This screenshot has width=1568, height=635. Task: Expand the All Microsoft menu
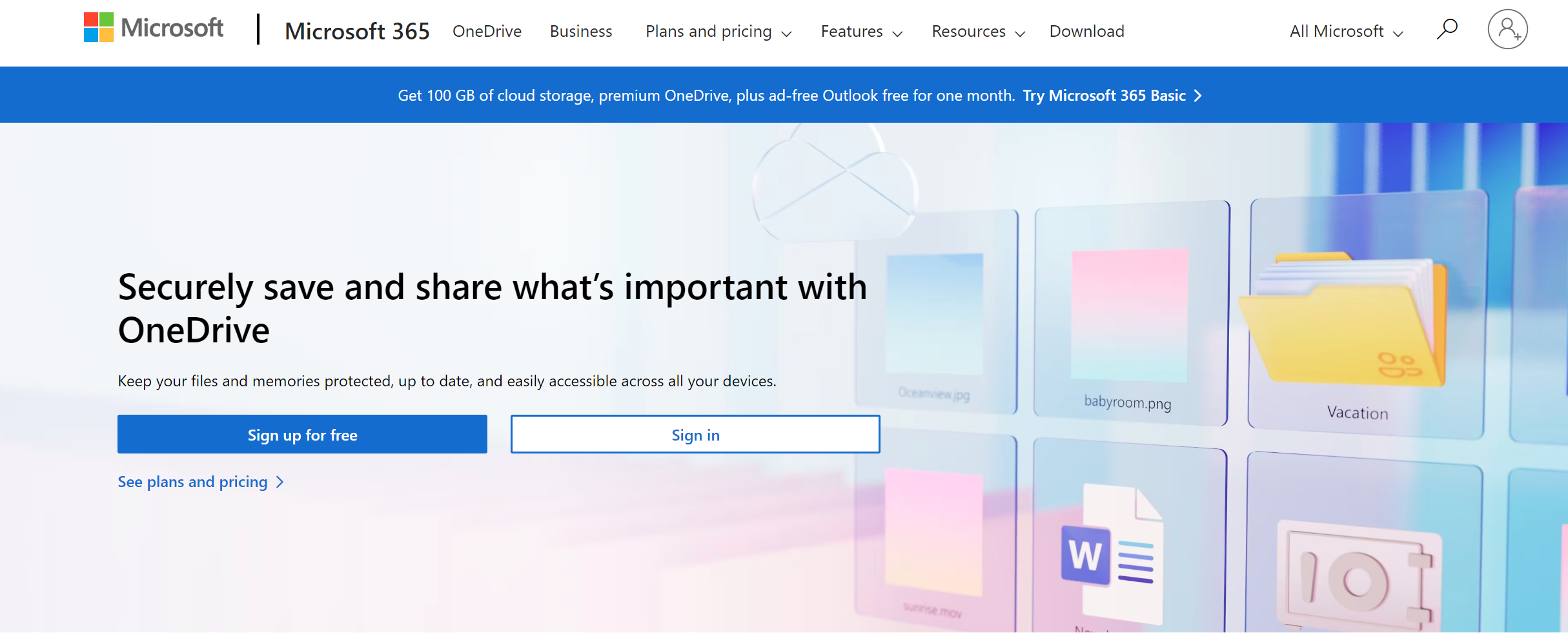click(1347, 32)
